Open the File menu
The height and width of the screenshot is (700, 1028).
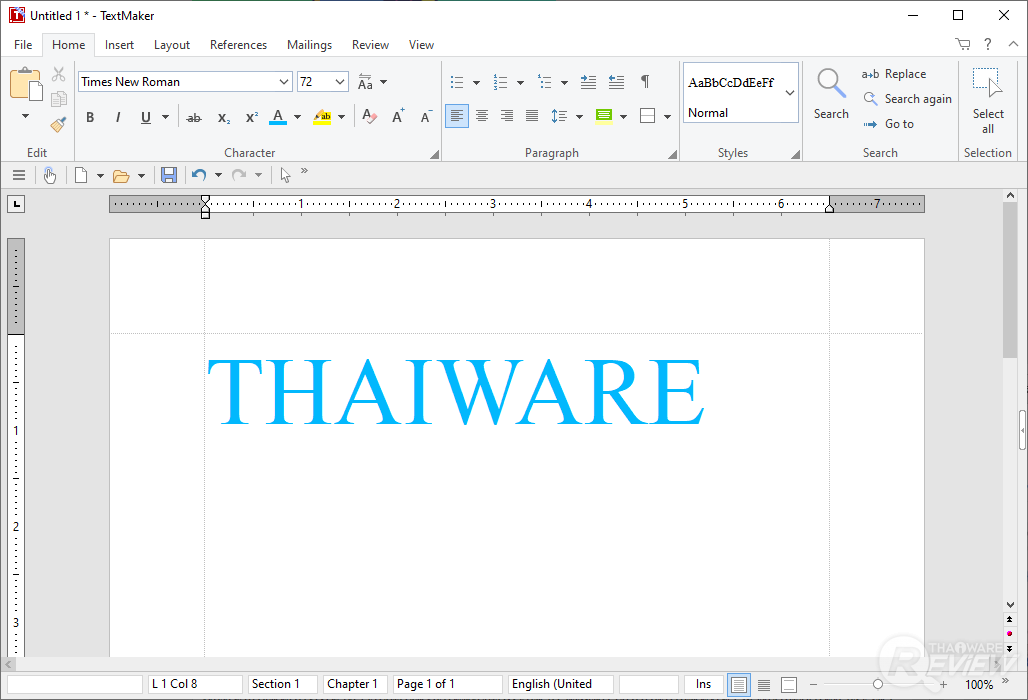coord(23,45)
